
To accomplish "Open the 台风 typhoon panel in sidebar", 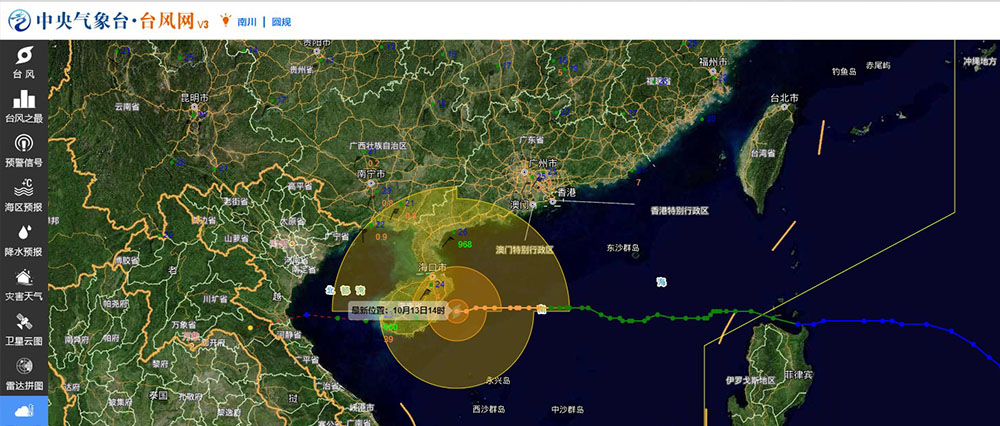I will pos(23,62).
